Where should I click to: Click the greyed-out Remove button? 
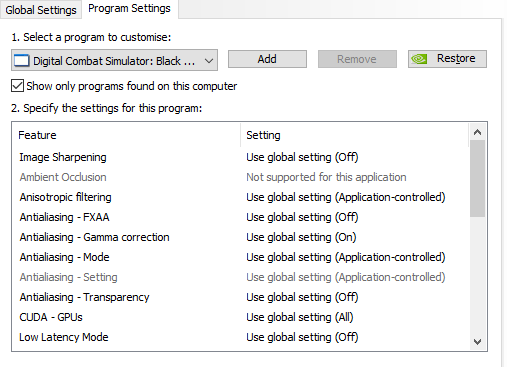click(357, 59)
